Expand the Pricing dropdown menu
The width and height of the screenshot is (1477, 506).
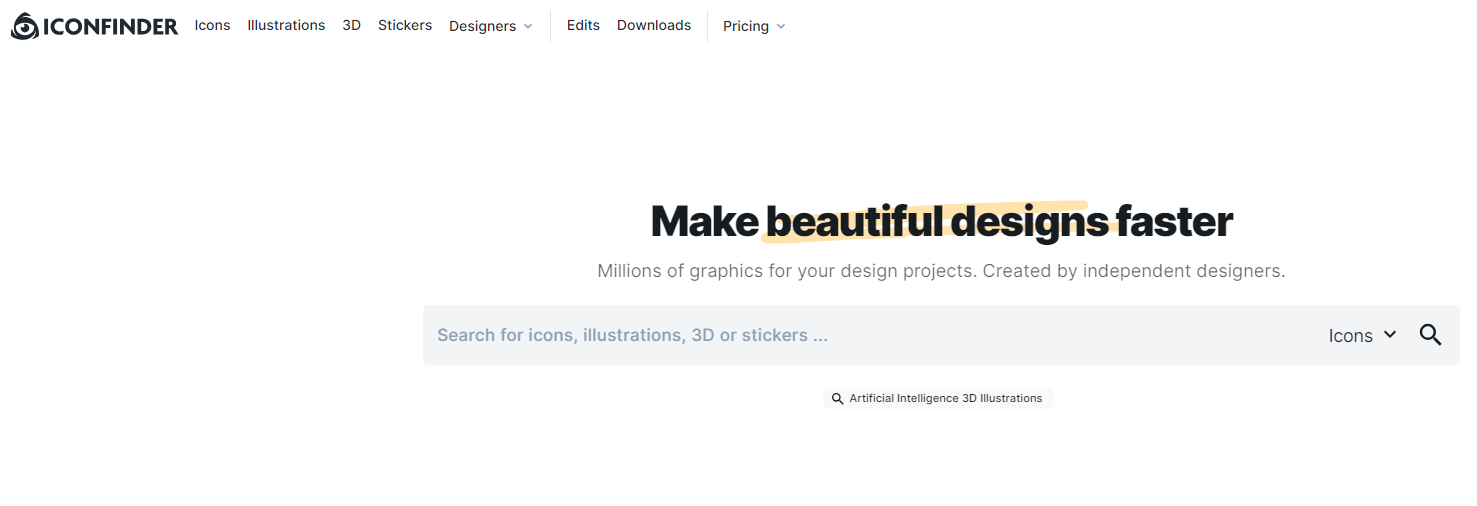coord(754,26)
